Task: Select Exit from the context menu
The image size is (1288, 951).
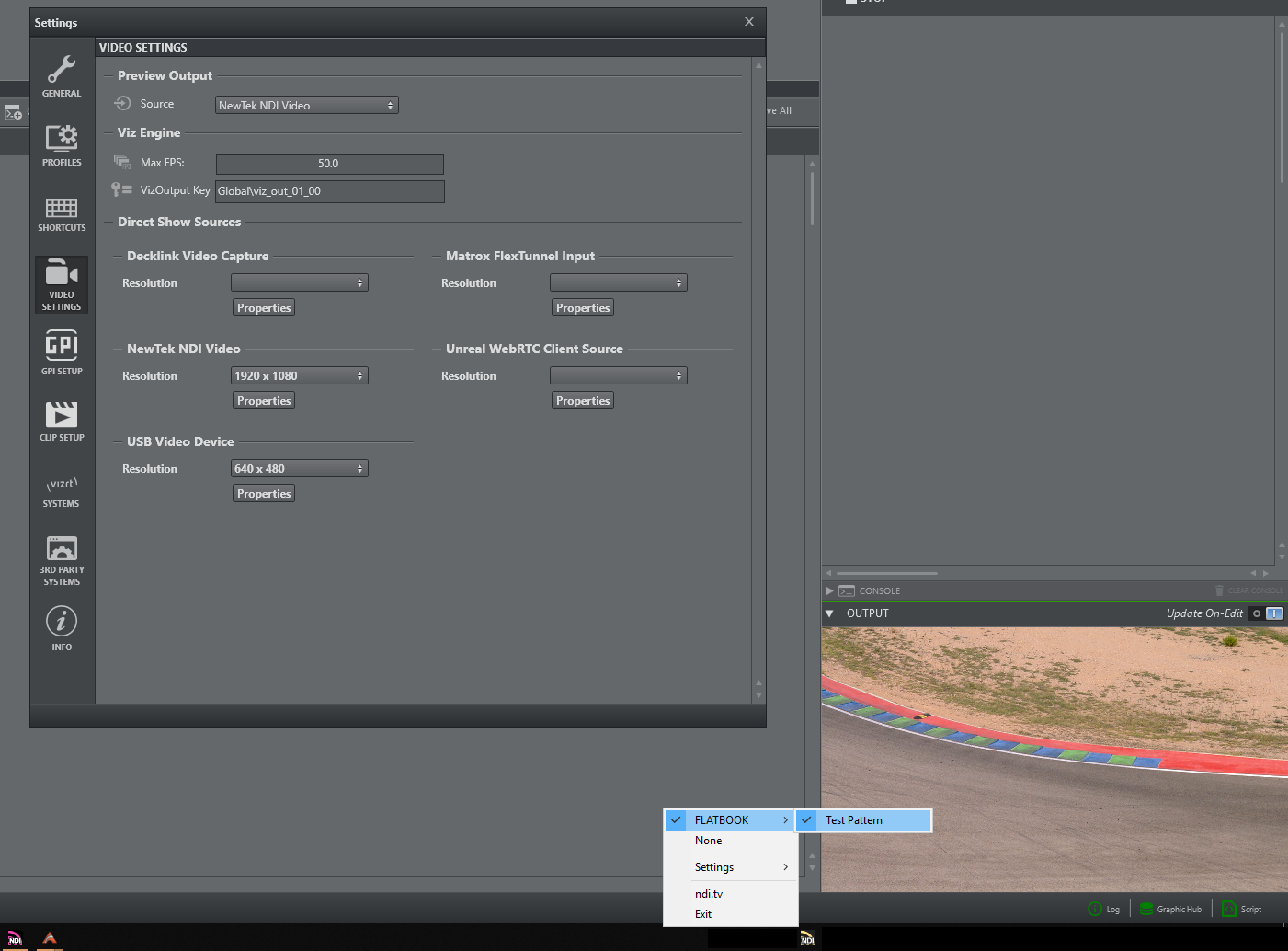Action: [703, 914]
